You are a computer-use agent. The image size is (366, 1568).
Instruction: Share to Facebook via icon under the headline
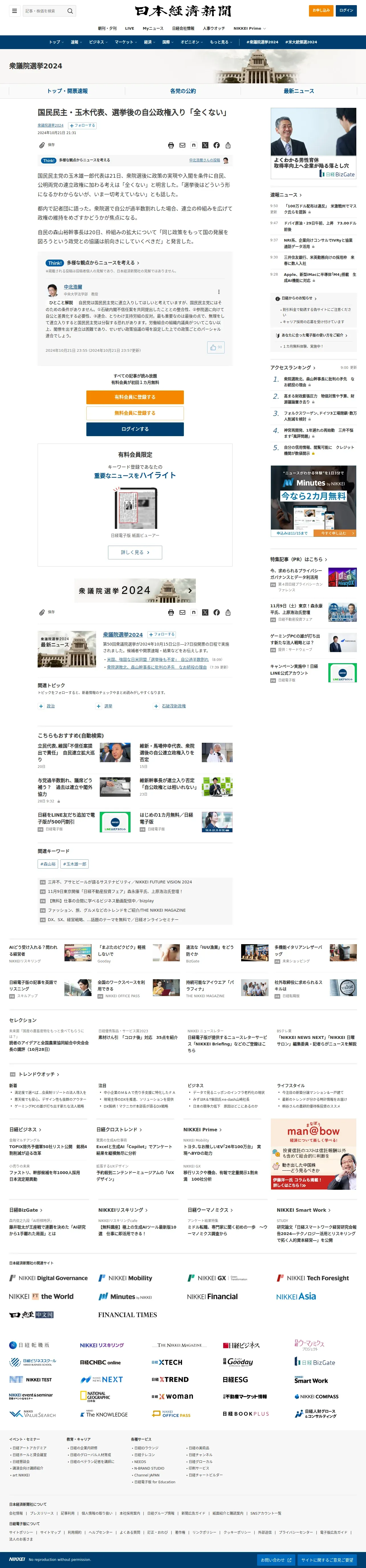pos(216,145)
